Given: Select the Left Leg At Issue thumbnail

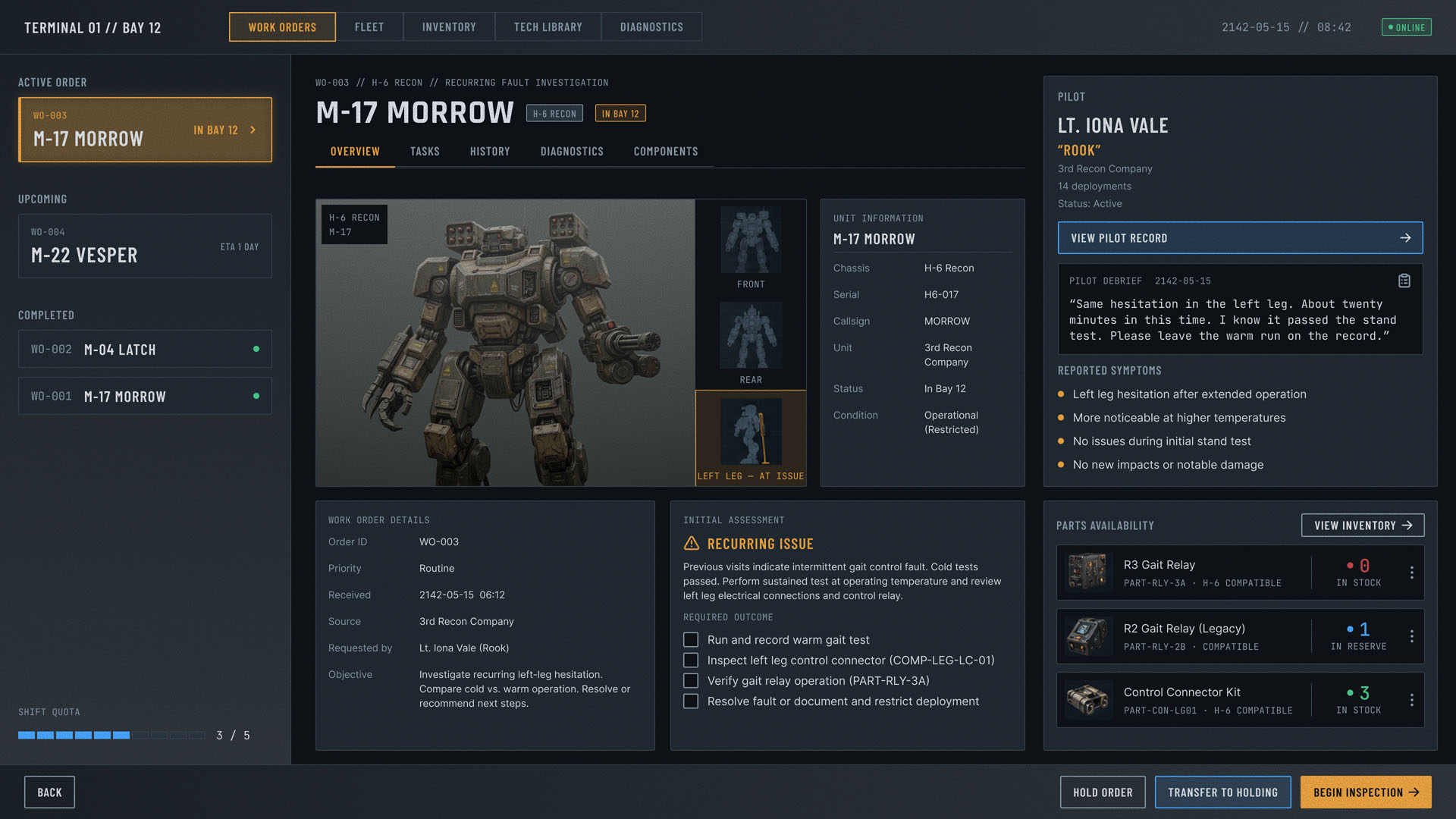Looking at the screenshot, I should point(751,438).
